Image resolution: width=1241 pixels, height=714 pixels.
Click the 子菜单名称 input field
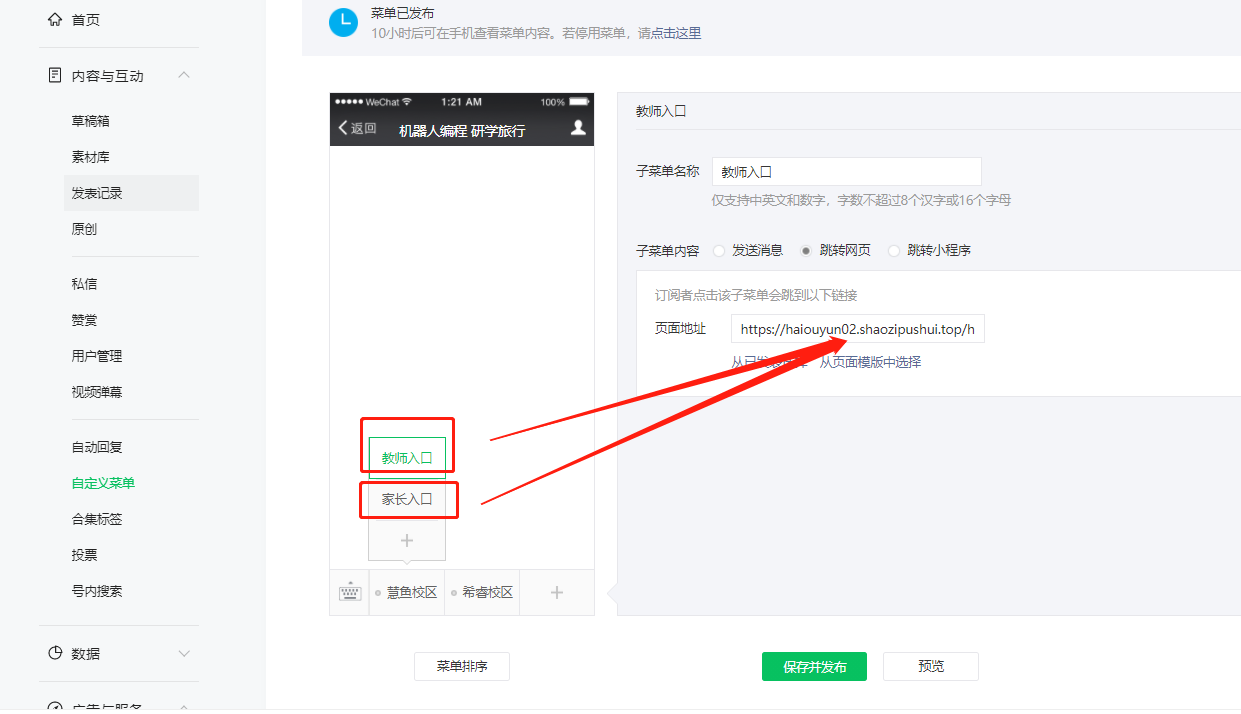[847, 172]
